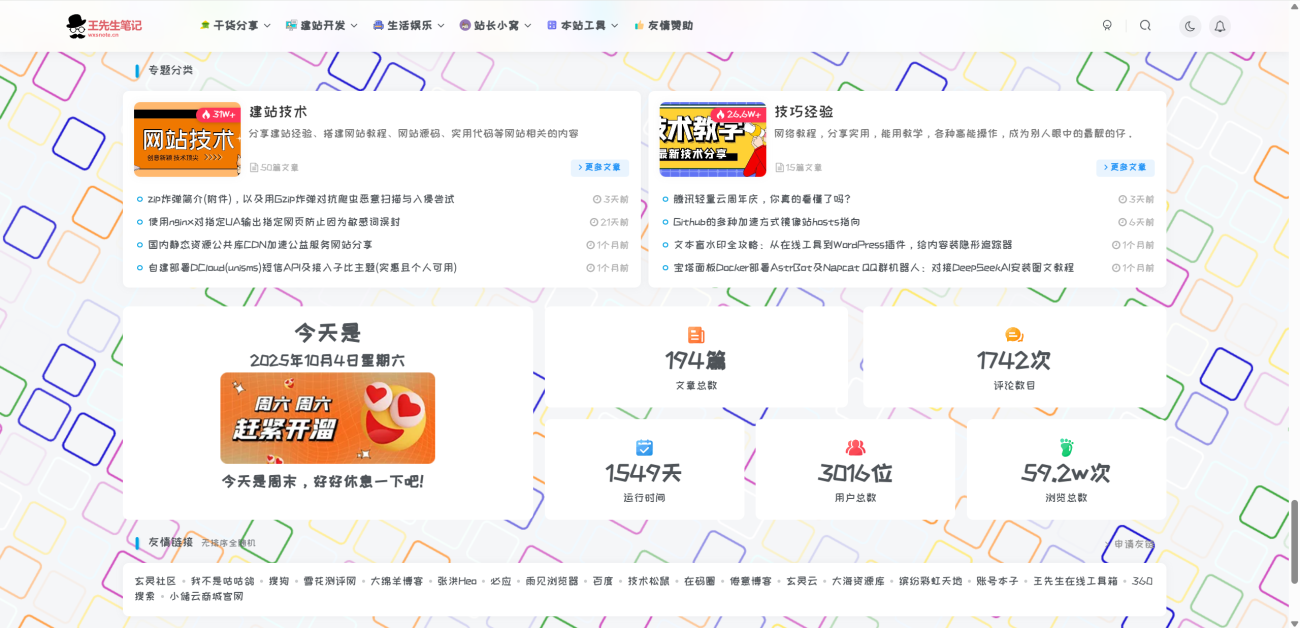
Task: Open the Github加速 hosts article link
Action: (766, 222)
